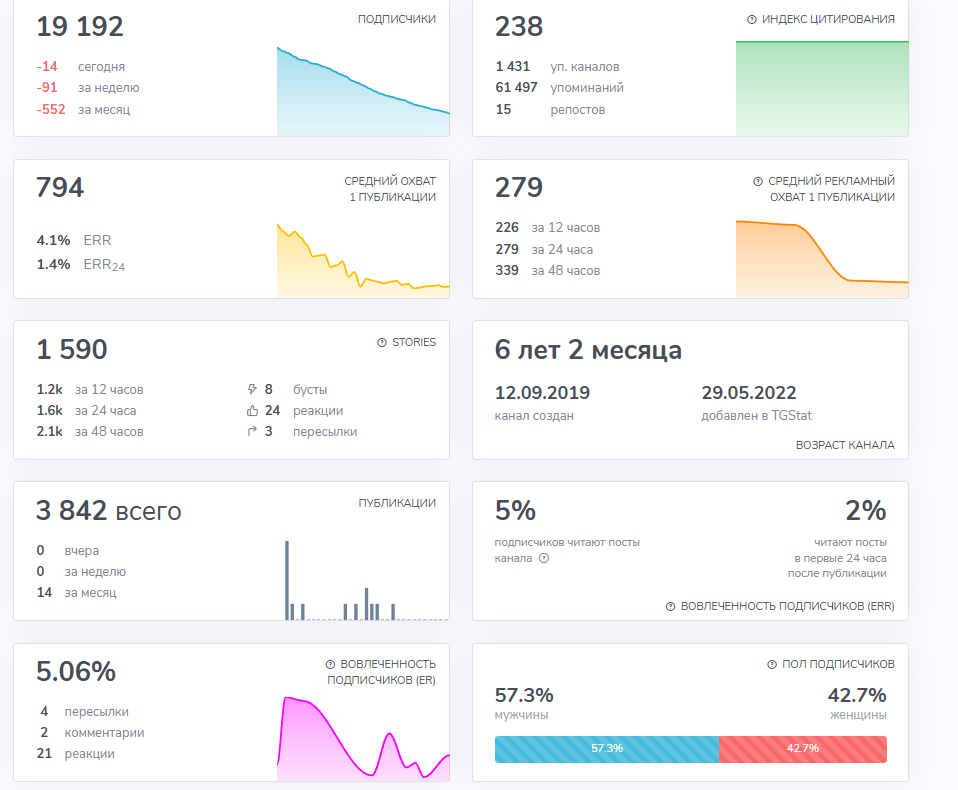
Task: Click the red 42.7% female bar segment
Action: click(803, 749)
